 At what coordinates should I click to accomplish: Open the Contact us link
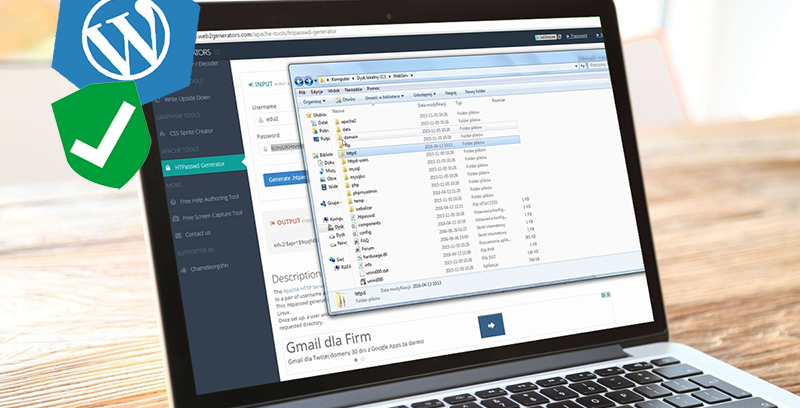(x=198, y=234)
